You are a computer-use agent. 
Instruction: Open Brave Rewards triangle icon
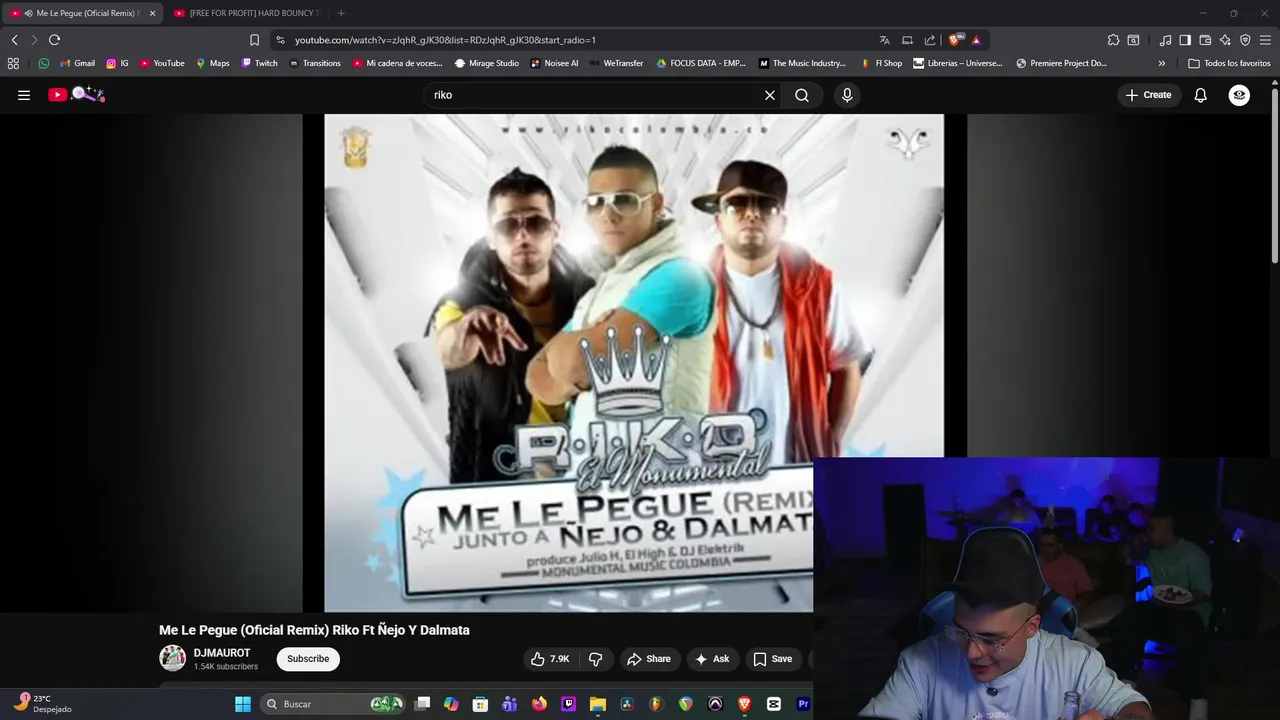(x=976, y=40)
